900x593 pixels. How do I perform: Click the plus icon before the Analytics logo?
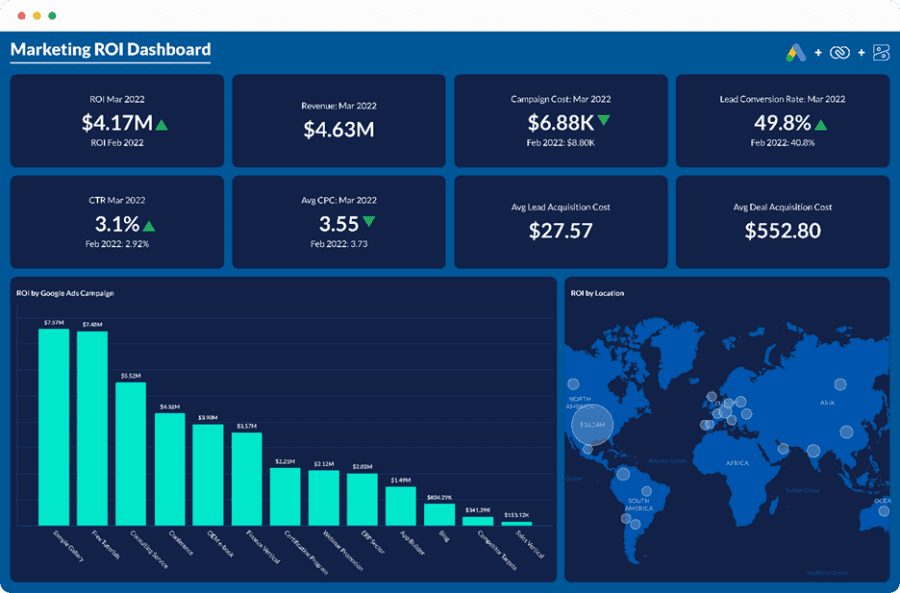[861, 51]
